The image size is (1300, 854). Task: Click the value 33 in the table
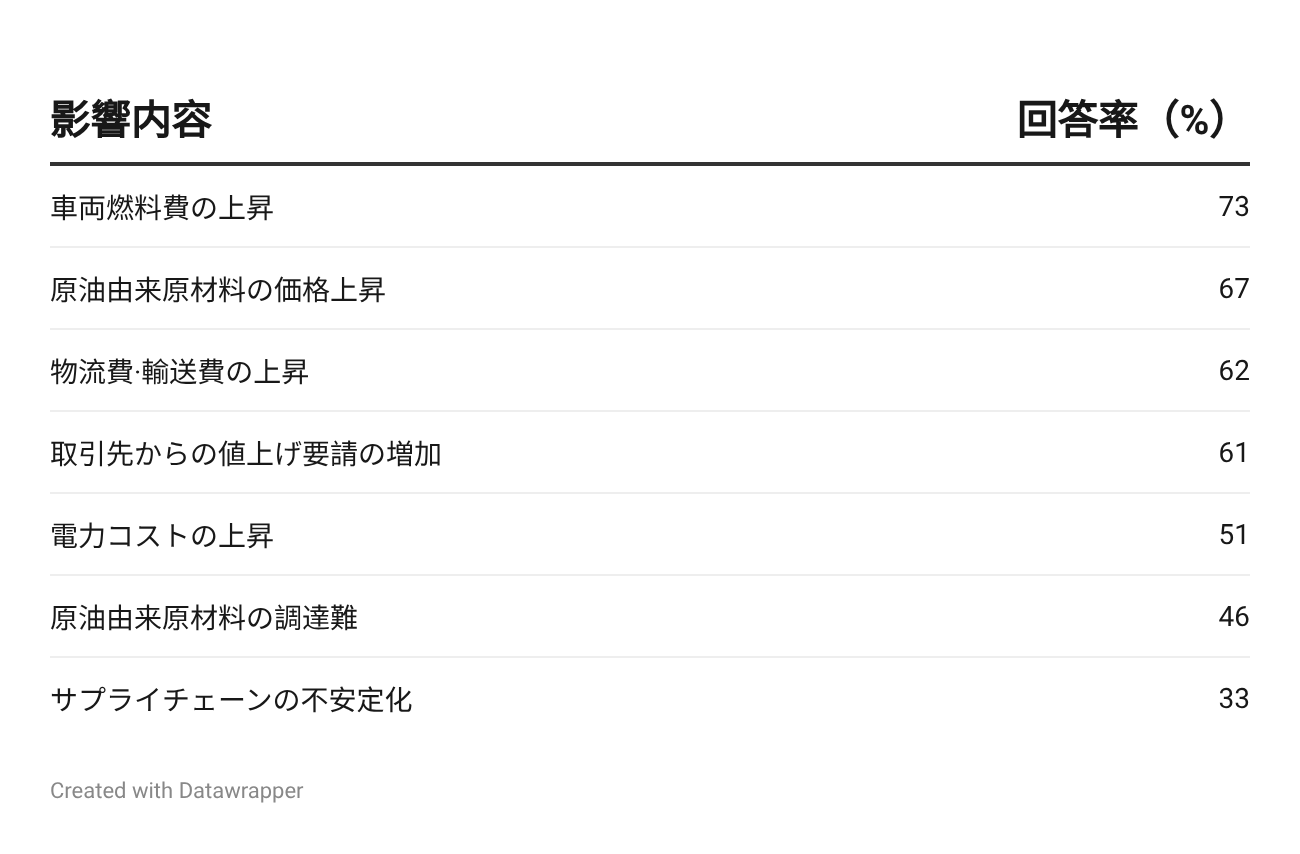(x=1233, y=699)
